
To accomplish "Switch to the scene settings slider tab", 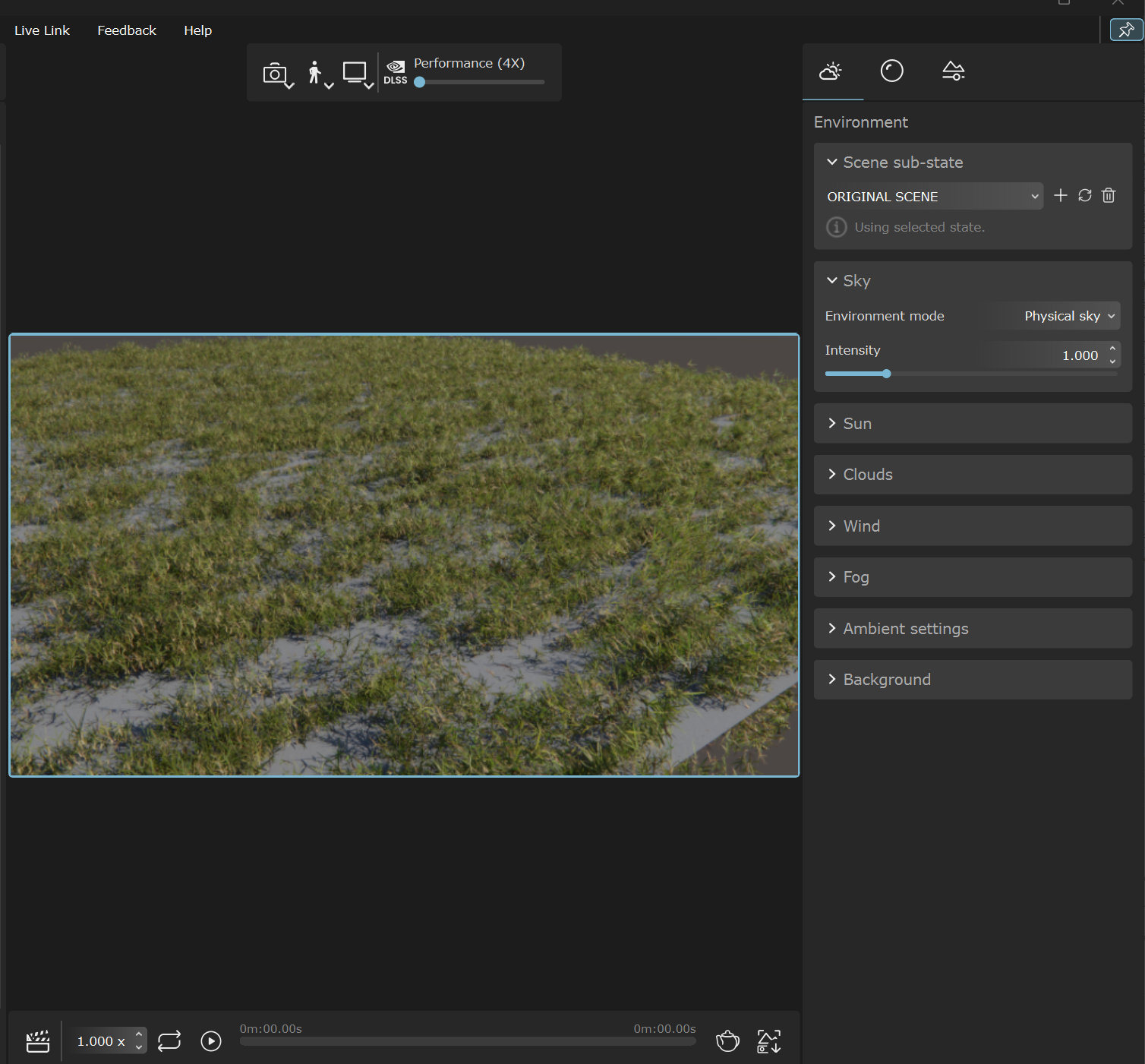I will 953,71.
